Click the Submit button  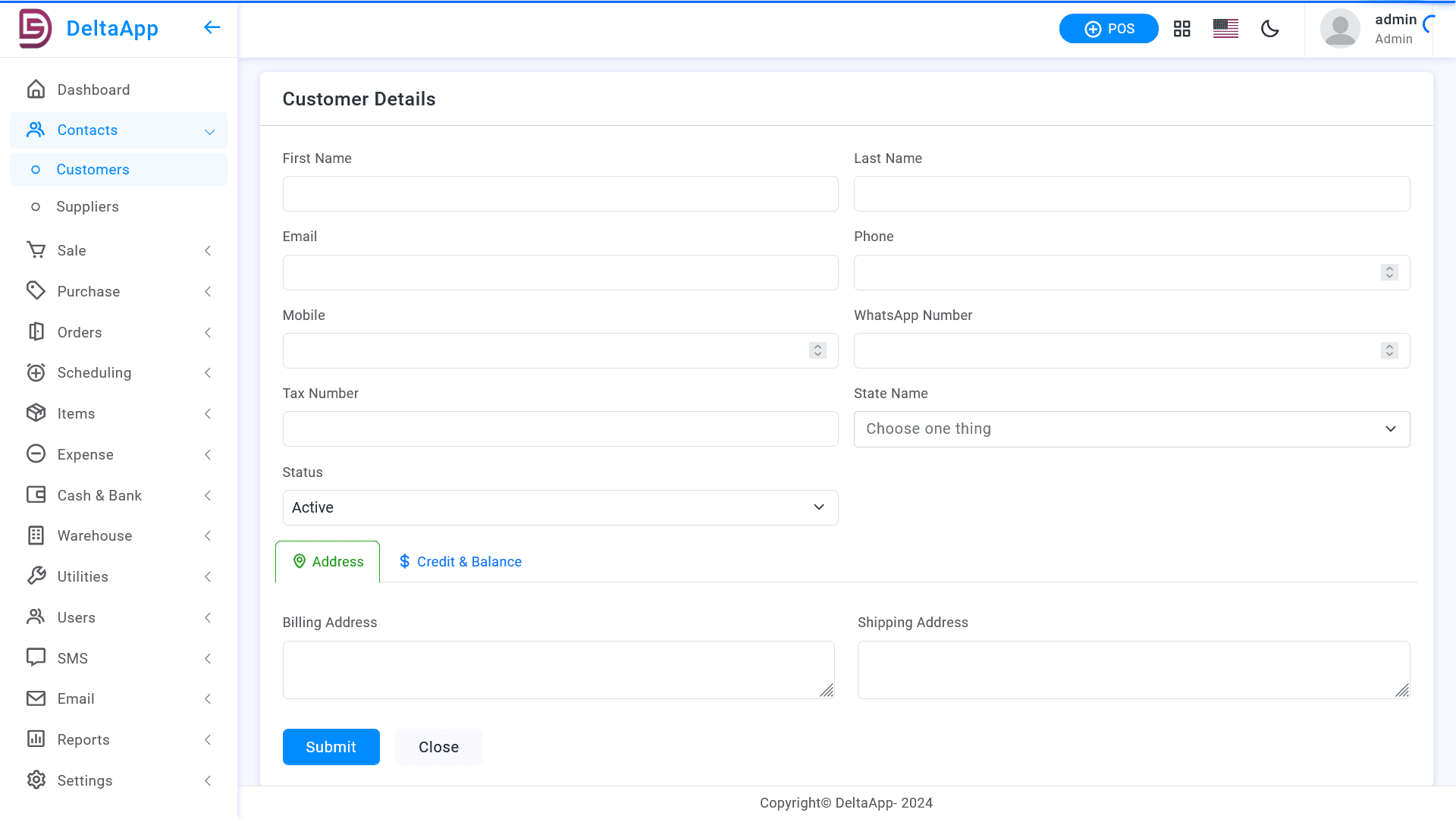point(331,746)
